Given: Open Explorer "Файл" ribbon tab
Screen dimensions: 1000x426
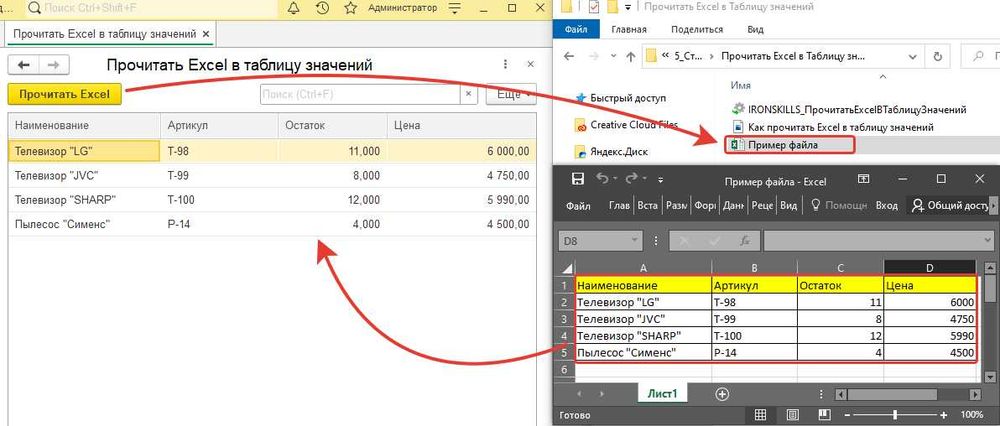Looking at the screenshot, I should pyautogui.click(x=578, y=29).
